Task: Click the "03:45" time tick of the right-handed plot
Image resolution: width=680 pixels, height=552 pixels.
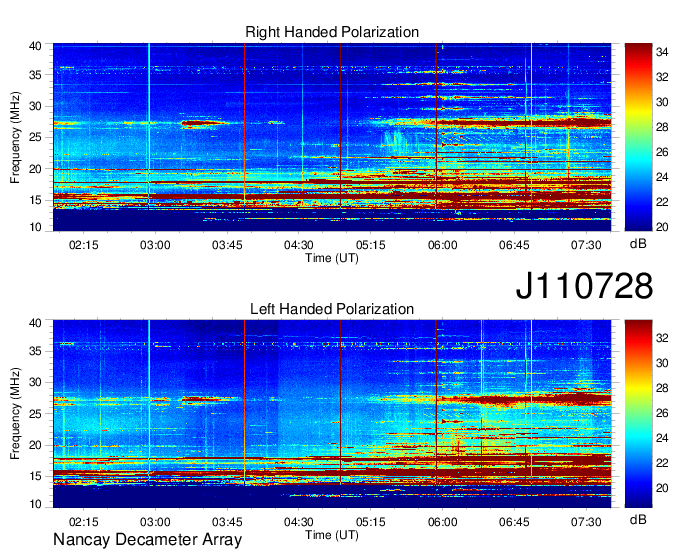Action: [227, 245]
